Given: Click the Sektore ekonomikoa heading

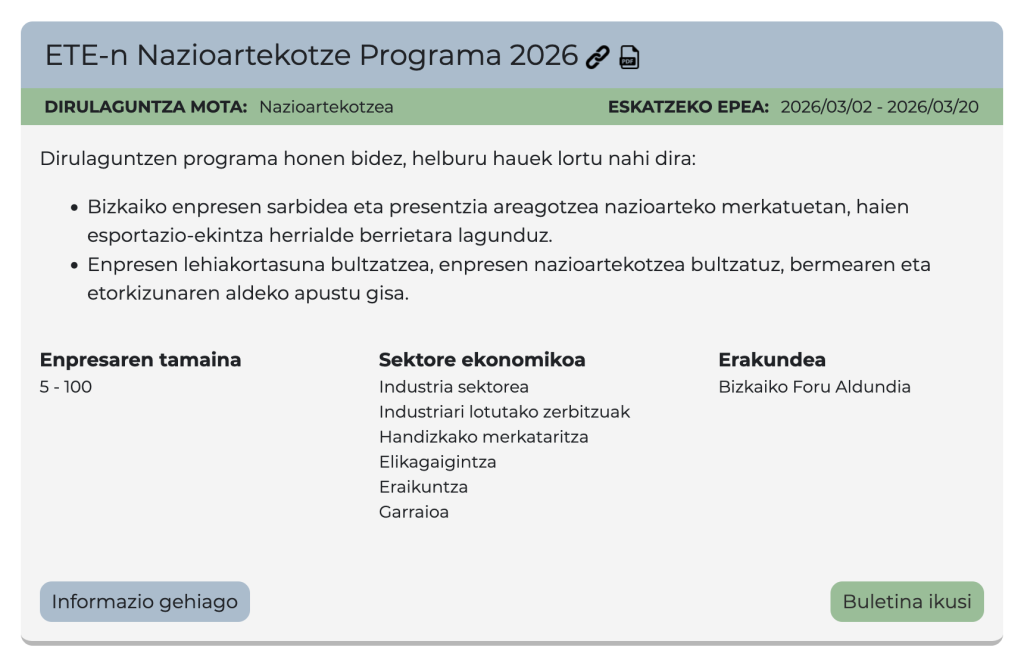Looking at the screenshot, I should [x=482, y=360].
